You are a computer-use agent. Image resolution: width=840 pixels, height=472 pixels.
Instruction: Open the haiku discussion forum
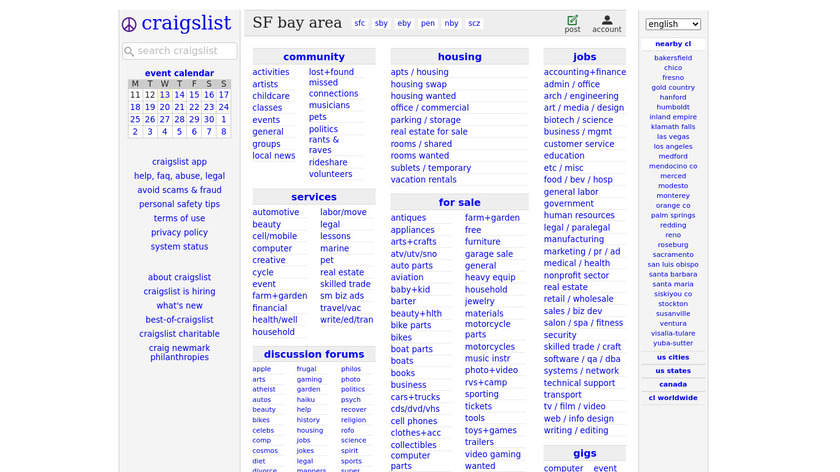pyautogui.click(x=305, y=399)
